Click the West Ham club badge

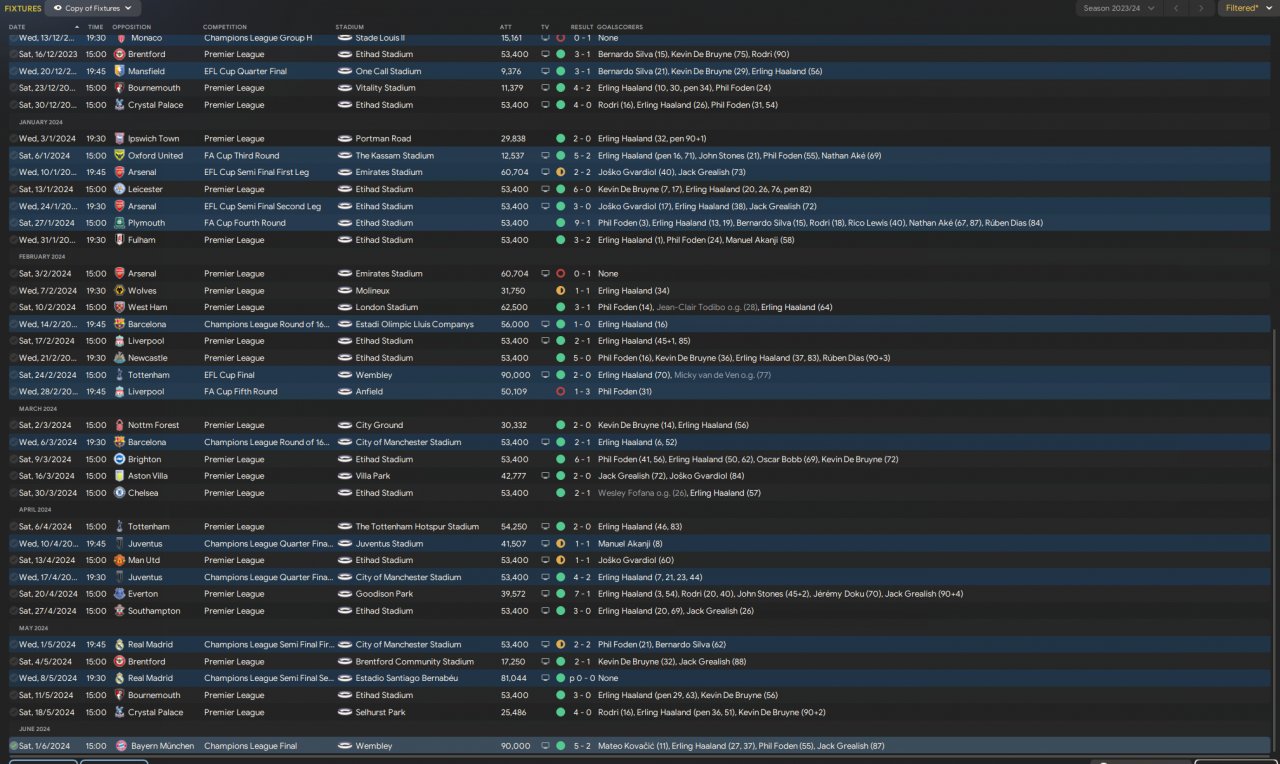120,307
